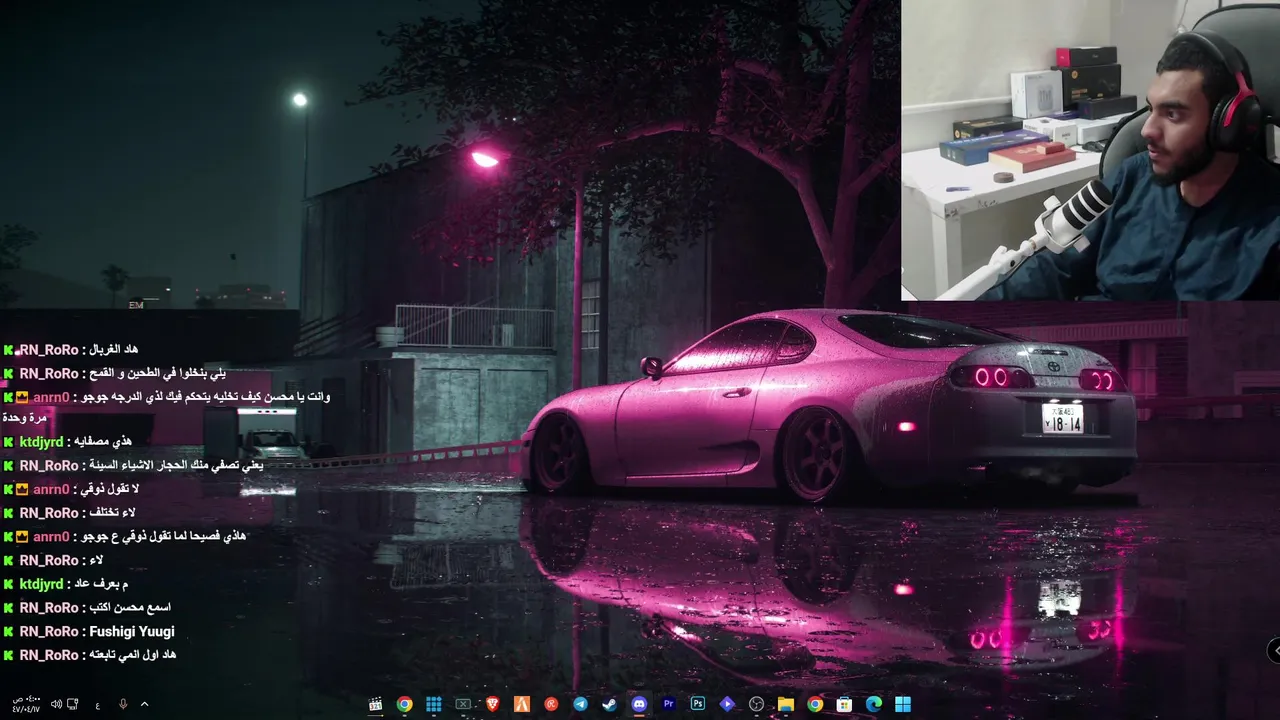Open Chrome beside the Microsoft Store icon
The width and height of the screenshot is (1280, 720).
(x=815, y=704)
